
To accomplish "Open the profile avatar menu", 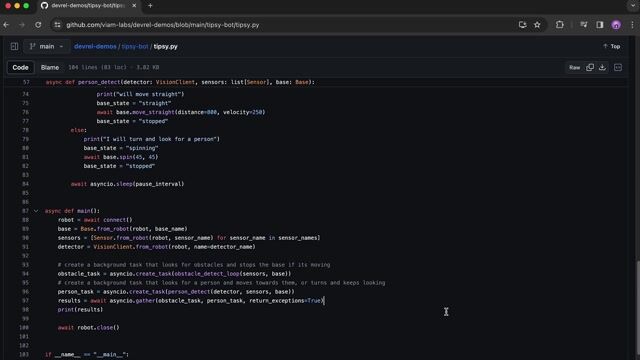I will [616, 25].
